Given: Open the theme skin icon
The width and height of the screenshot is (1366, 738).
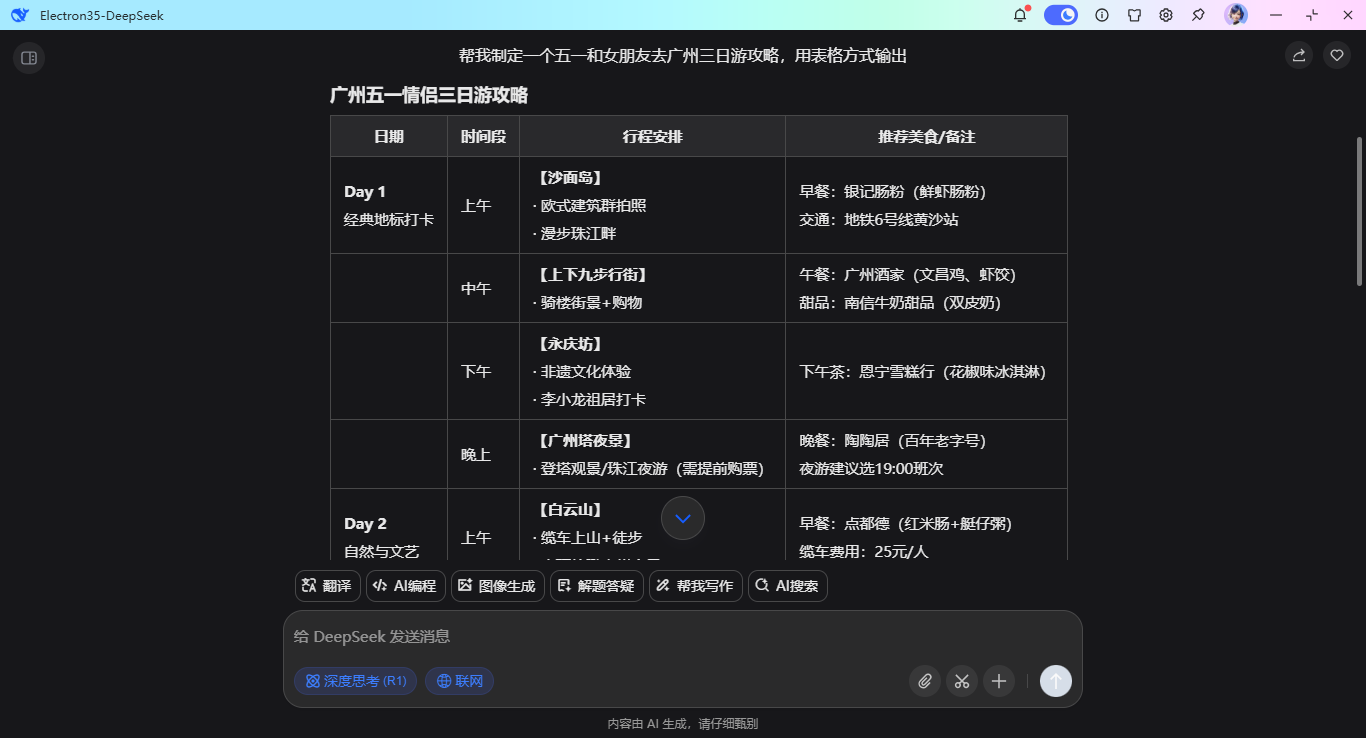Looking at the screenshot, I should point(1135,15).
